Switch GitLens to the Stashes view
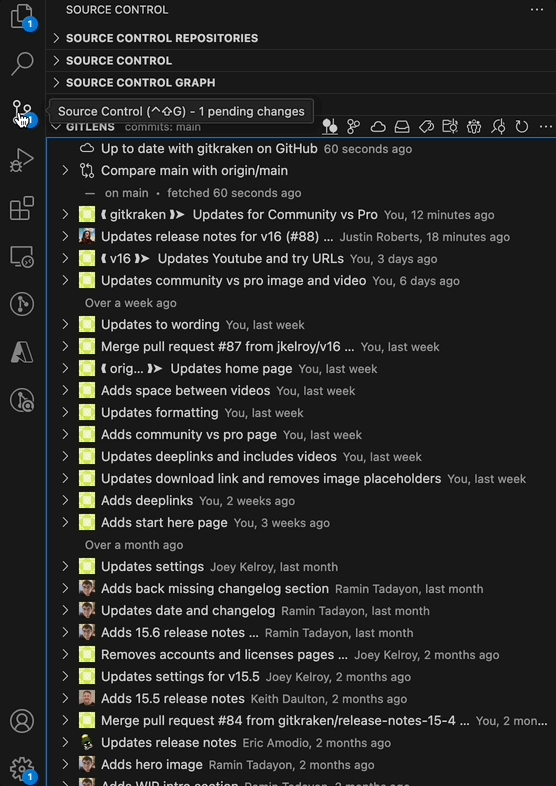Viewport: 556px width, 786px height. pos(402,127)
